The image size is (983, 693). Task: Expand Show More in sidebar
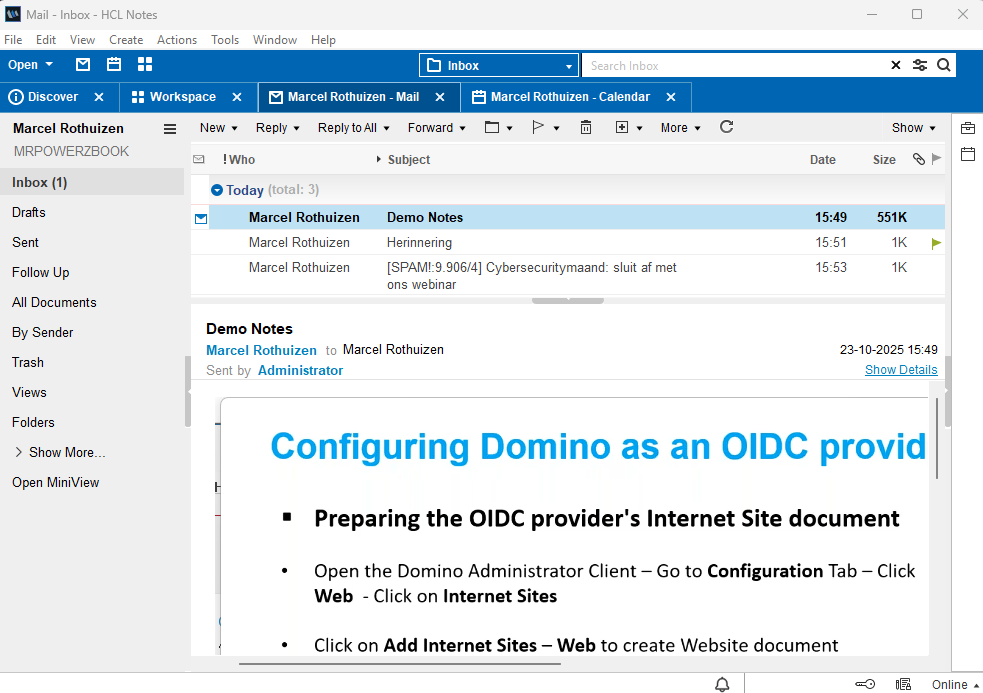(60, 452)
